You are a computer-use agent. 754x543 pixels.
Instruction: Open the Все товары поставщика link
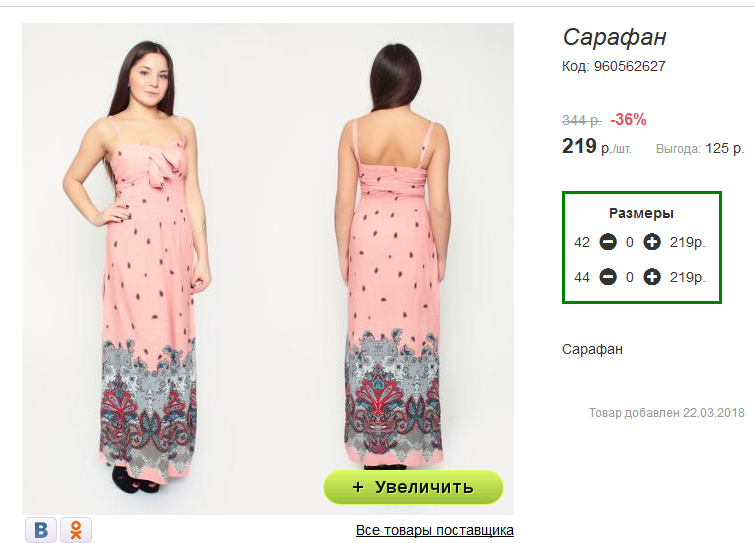434,530
